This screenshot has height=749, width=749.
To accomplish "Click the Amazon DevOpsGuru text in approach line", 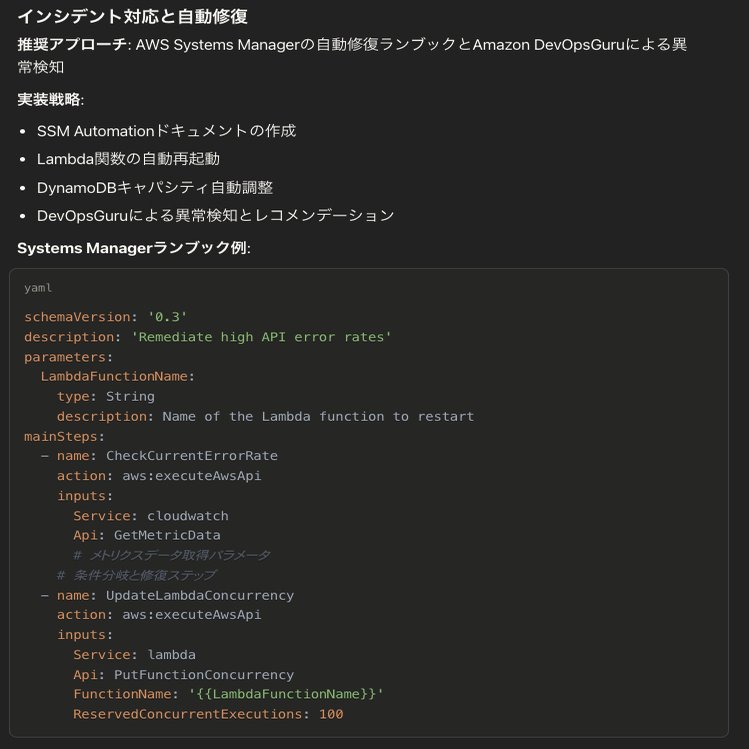I will [x=548, y=44].
